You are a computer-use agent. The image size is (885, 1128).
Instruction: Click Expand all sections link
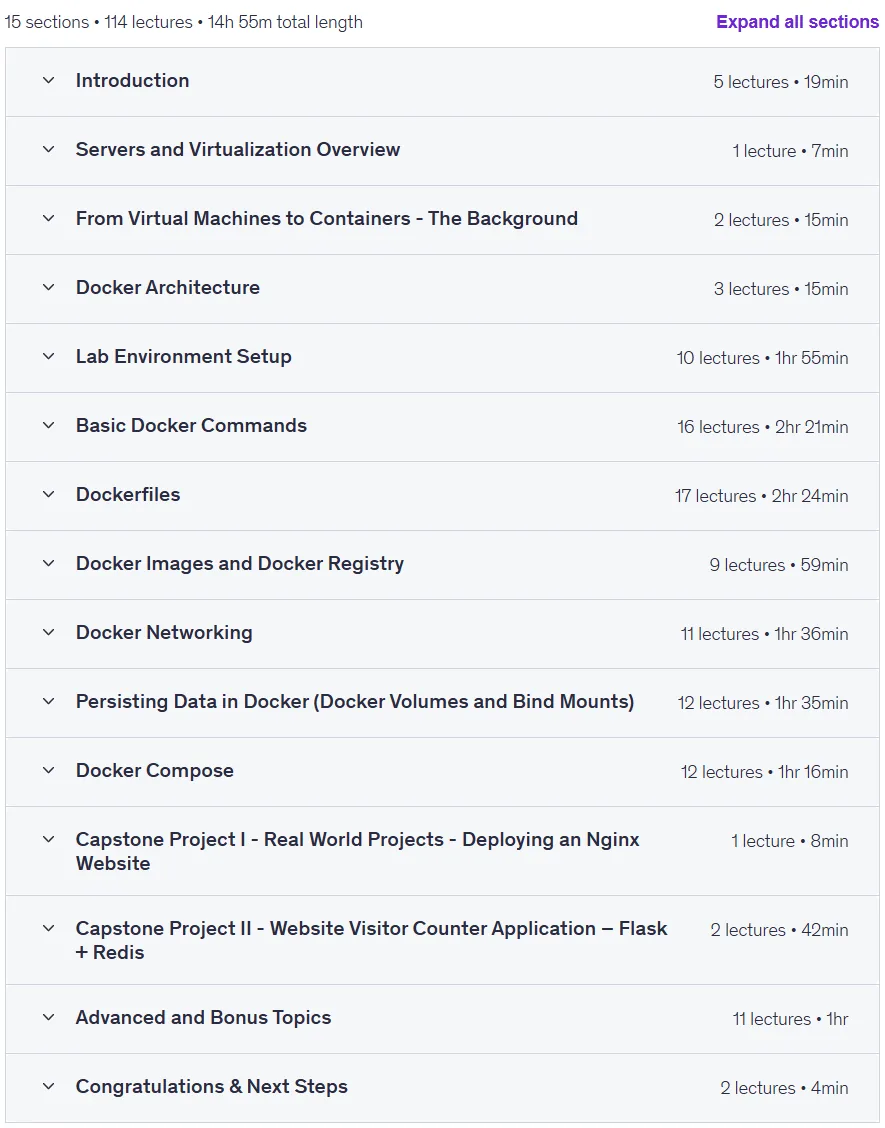pos(797,22)
